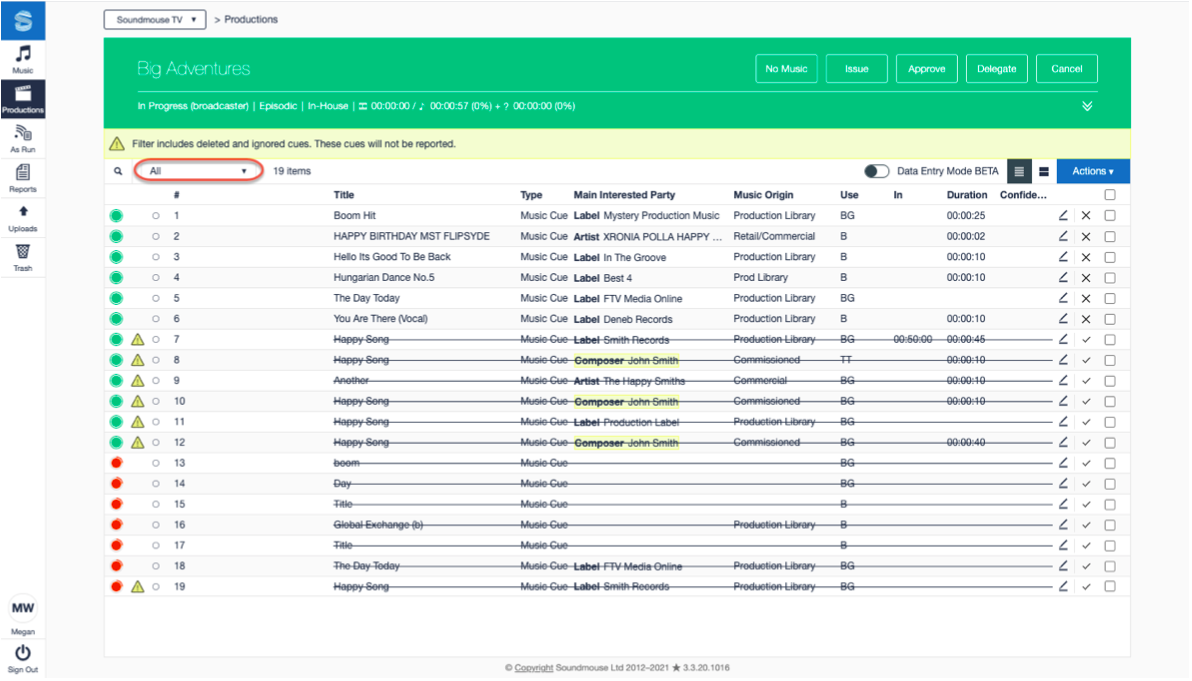This screenshot has width=1192, height=681.
Task: Click the 19 items count text
Action: pyautogui.click(x=292, y=171)
